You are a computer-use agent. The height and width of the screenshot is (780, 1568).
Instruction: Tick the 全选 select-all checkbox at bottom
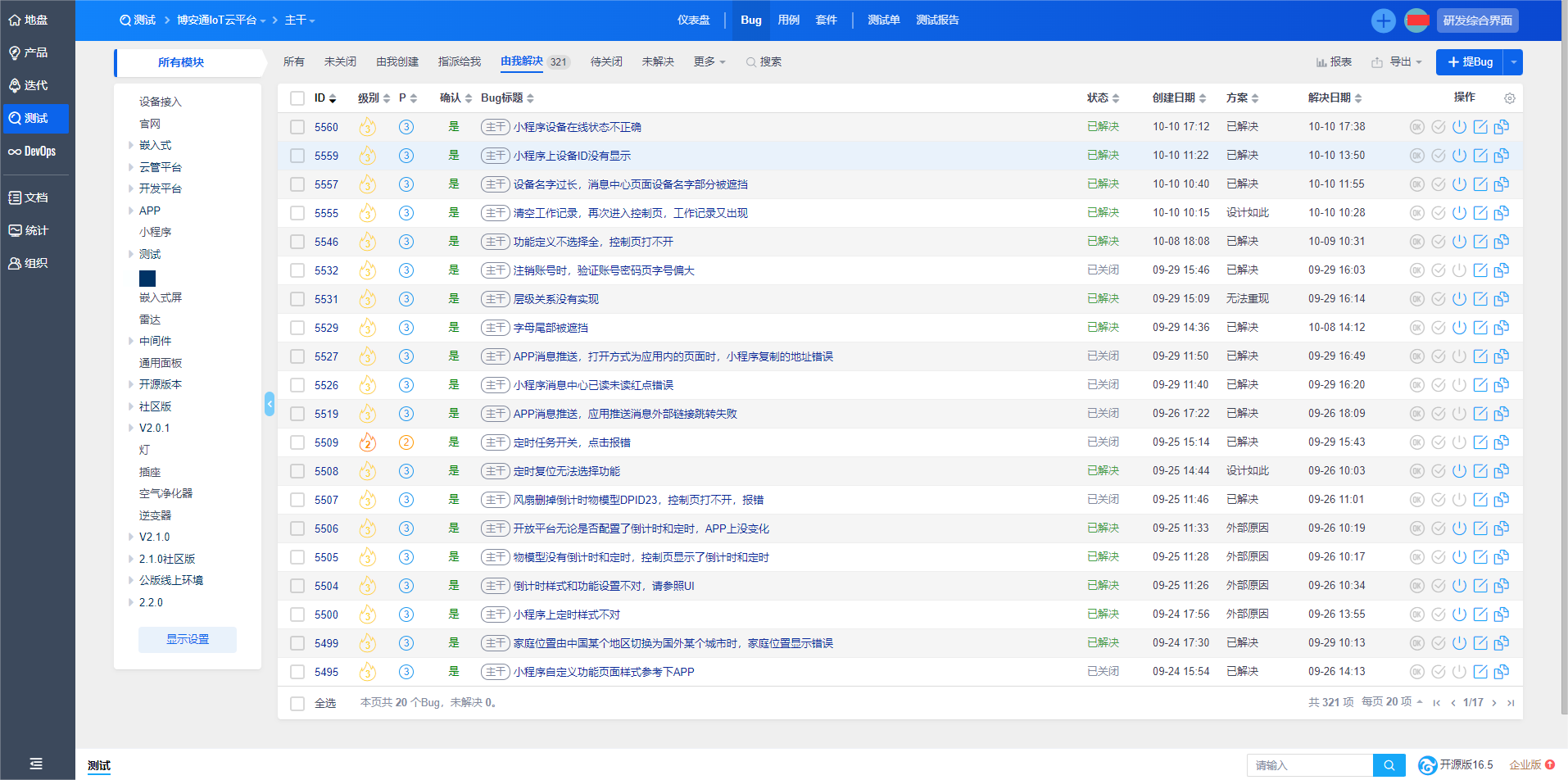297,703
